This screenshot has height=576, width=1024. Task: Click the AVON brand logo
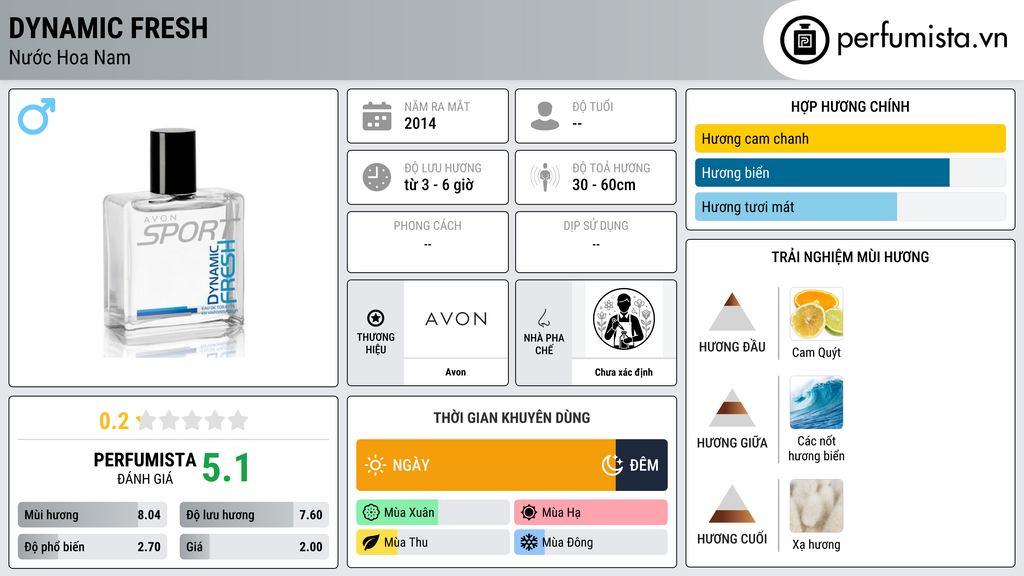point(456,319)
